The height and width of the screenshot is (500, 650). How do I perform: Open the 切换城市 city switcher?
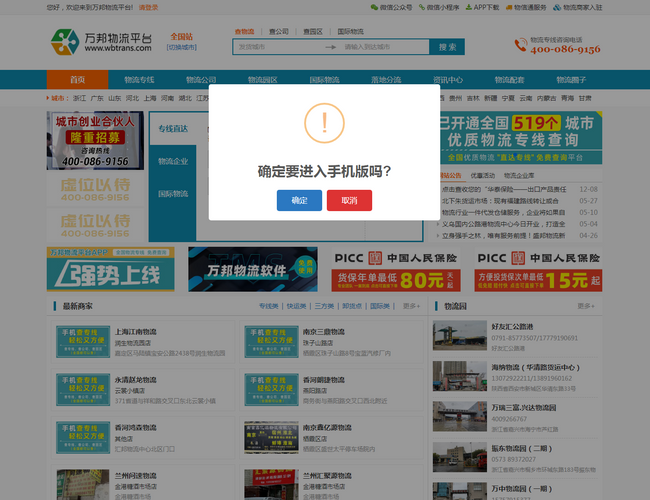(x=182, y=47)
